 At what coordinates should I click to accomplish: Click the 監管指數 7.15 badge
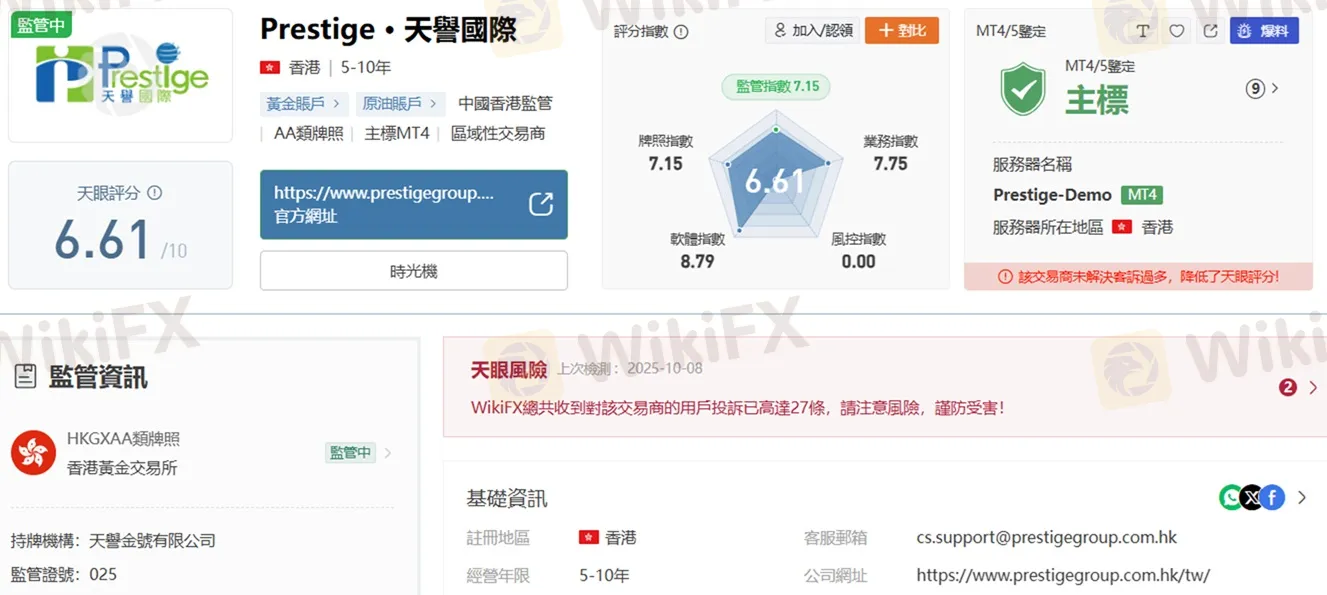[776, 86]
